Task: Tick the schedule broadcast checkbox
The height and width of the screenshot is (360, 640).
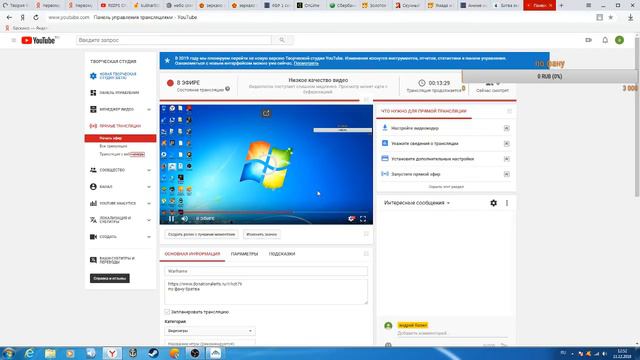Action: click(167, 312)
